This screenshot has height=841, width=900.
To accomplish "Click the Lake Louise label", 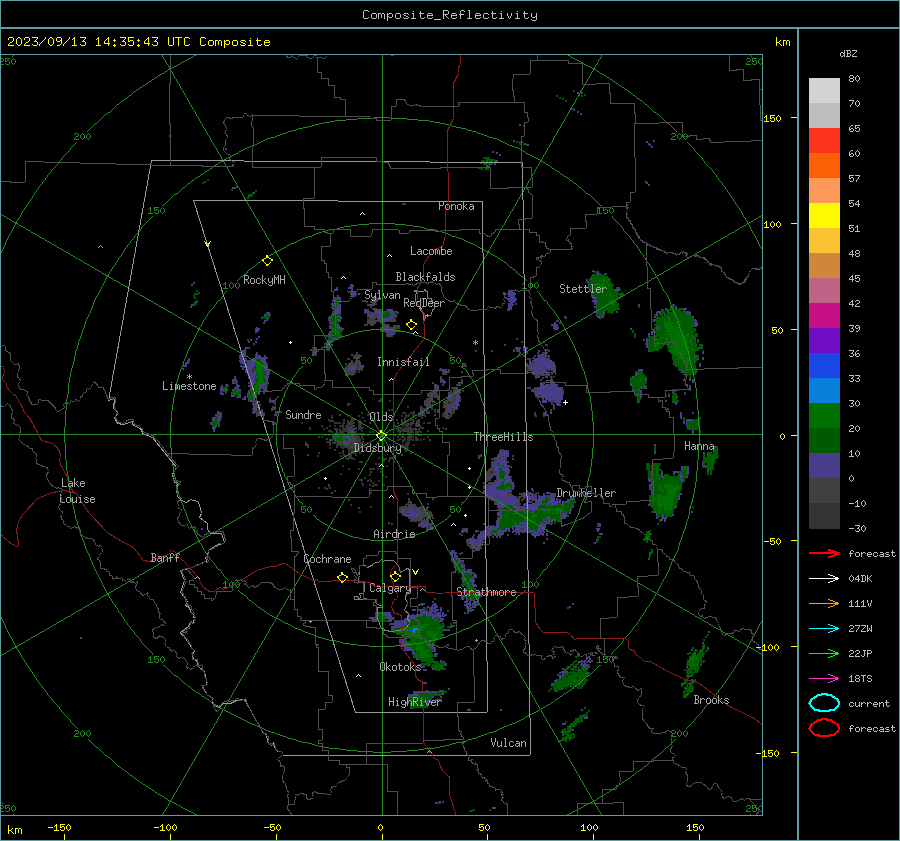I will (x=77, y=491).
